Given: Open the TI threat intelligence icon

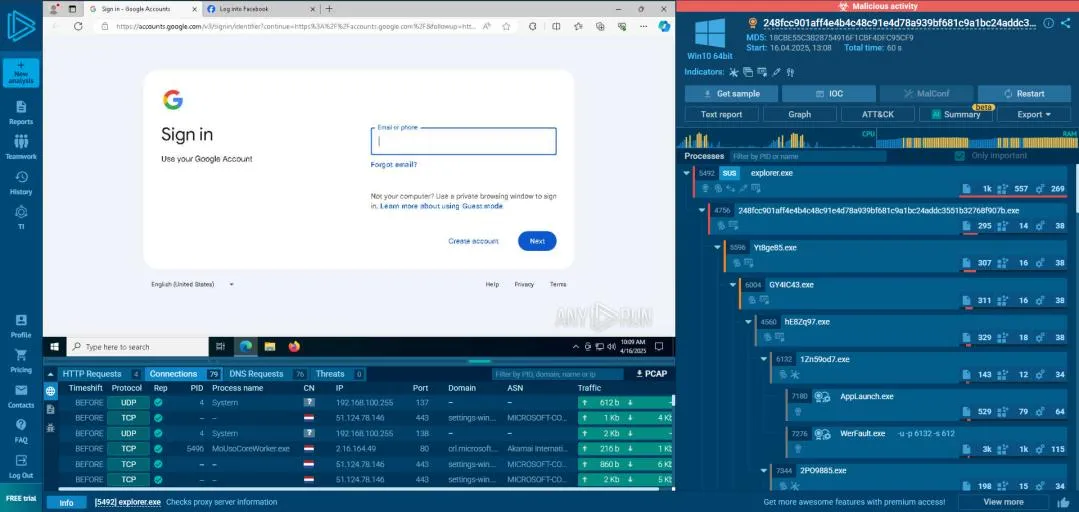Looking at the screenshot, I should pos(21,212).
